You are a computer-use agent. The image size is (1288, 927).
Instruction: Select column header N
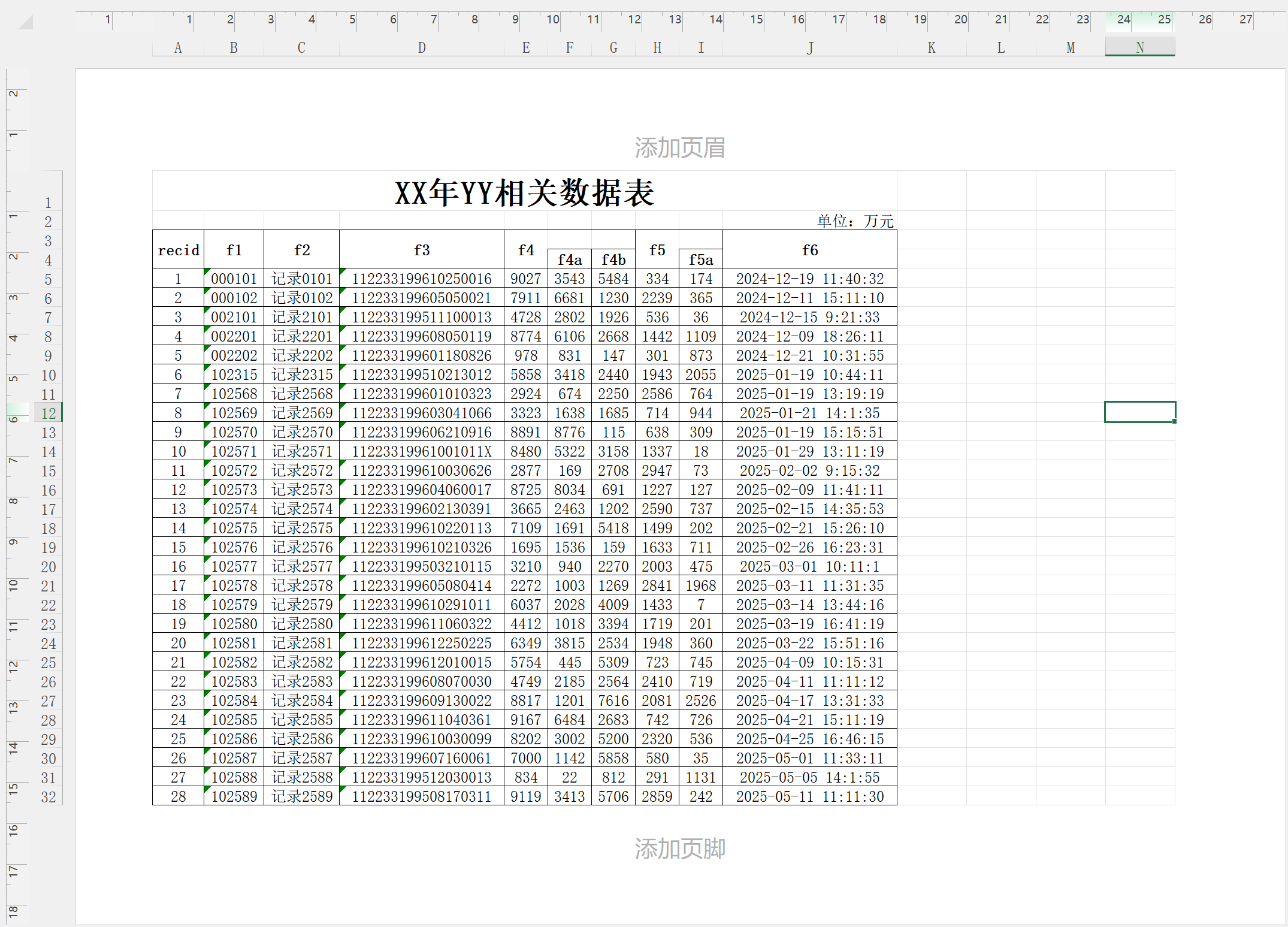pyautogui.click(x=1139, y=47)
